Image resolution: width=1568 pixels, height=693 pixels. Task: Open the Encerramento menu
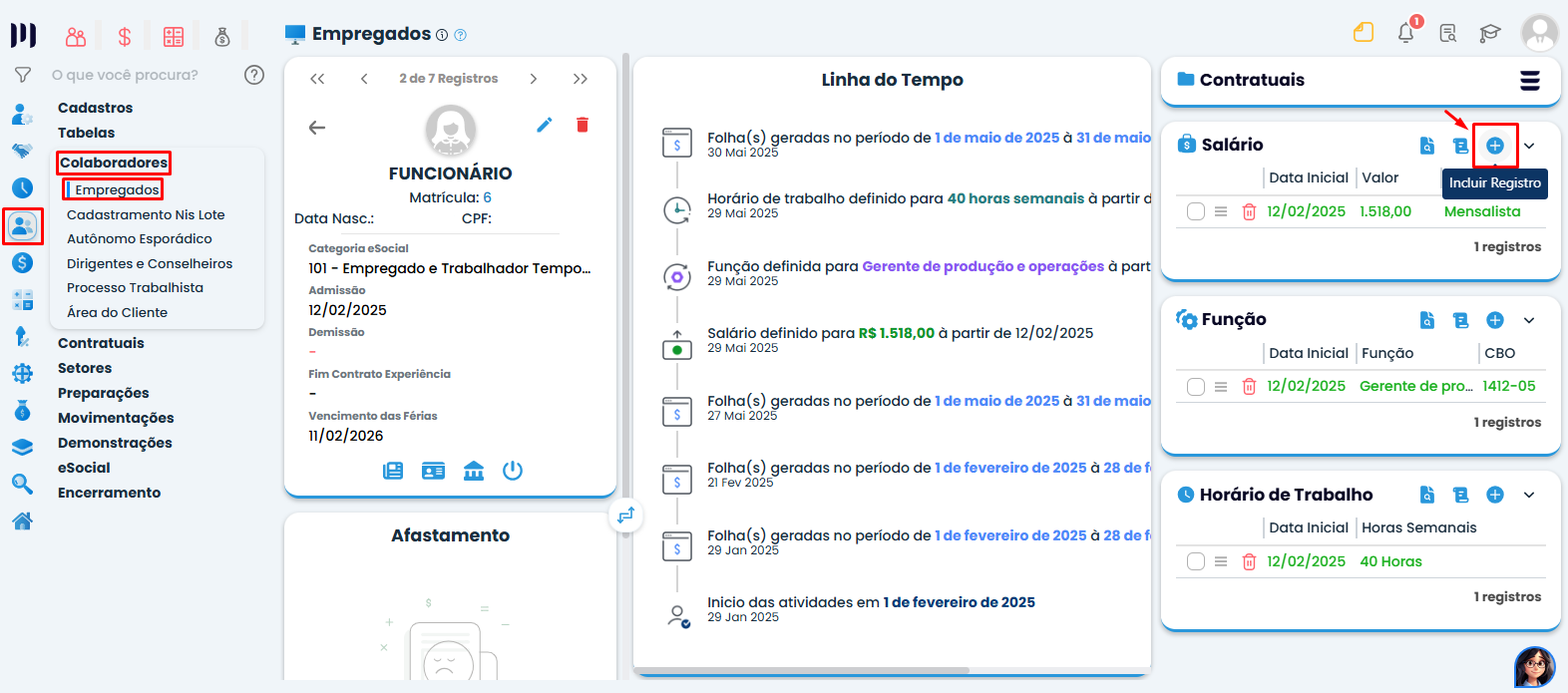pyautogui.click(x=109, y=493)
